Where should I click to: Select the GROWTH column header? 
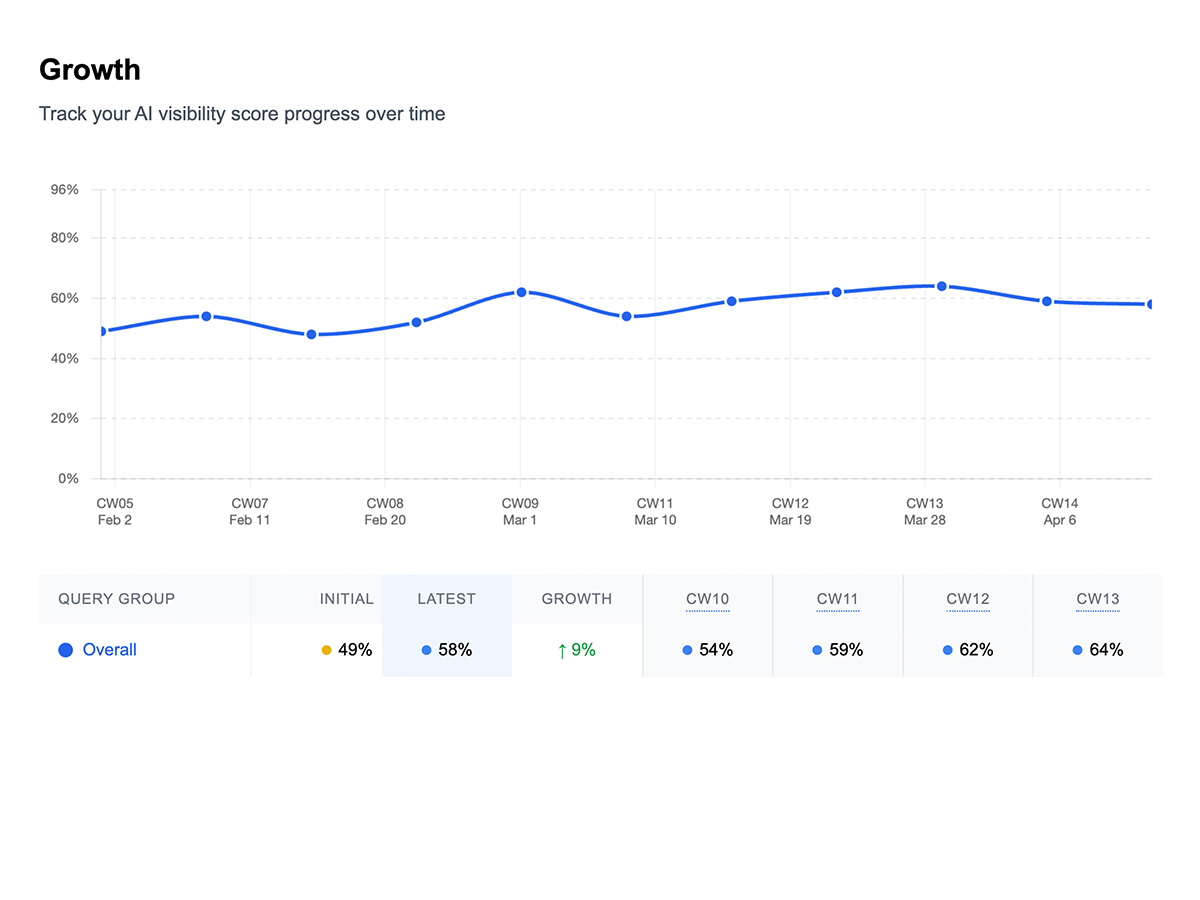coord(577,598)
